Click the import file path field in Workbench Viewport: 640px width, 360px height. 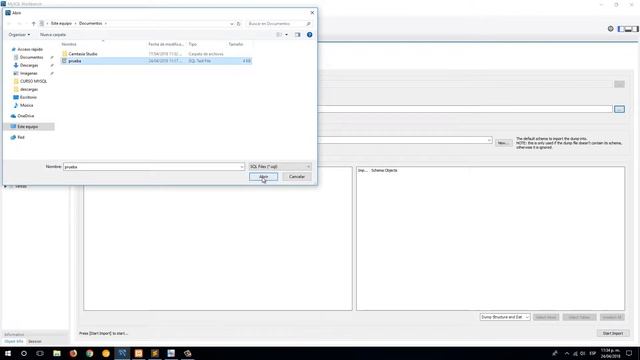(465, 109)
